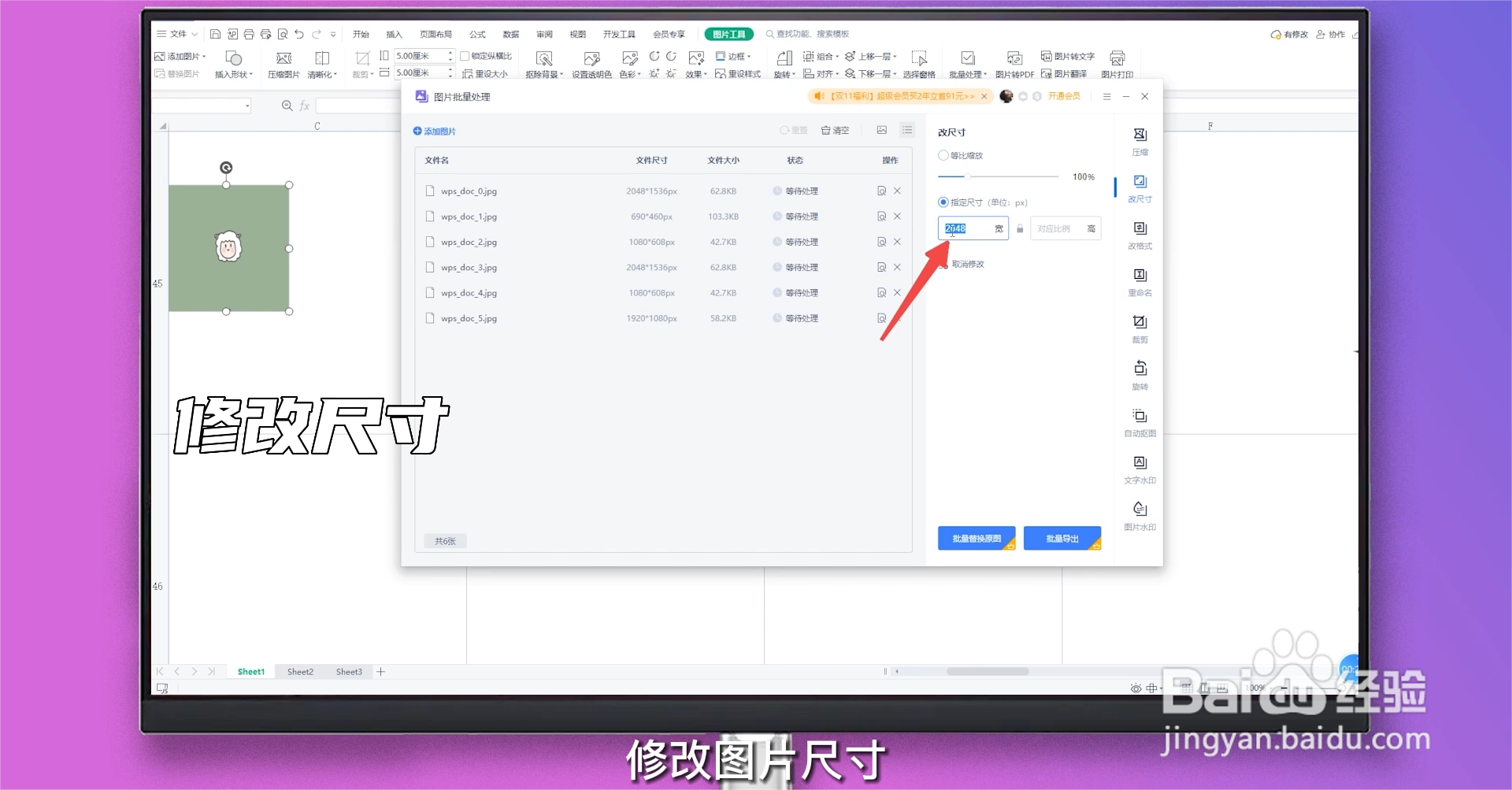Screen dimensions: 1512x790
Task: Open the 图片工具 ribbon tab
Action: (x=728, y=34)
